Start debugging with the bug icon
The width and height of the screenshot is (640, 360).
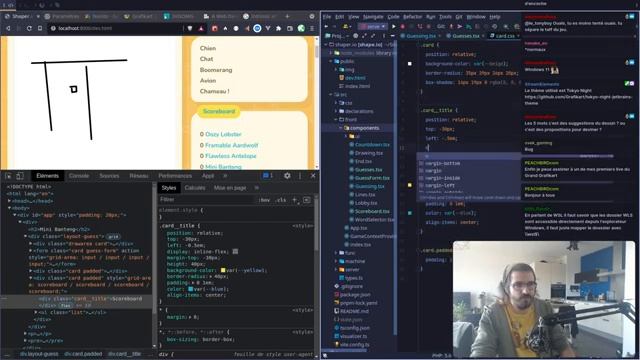click(x=402, y=27)
